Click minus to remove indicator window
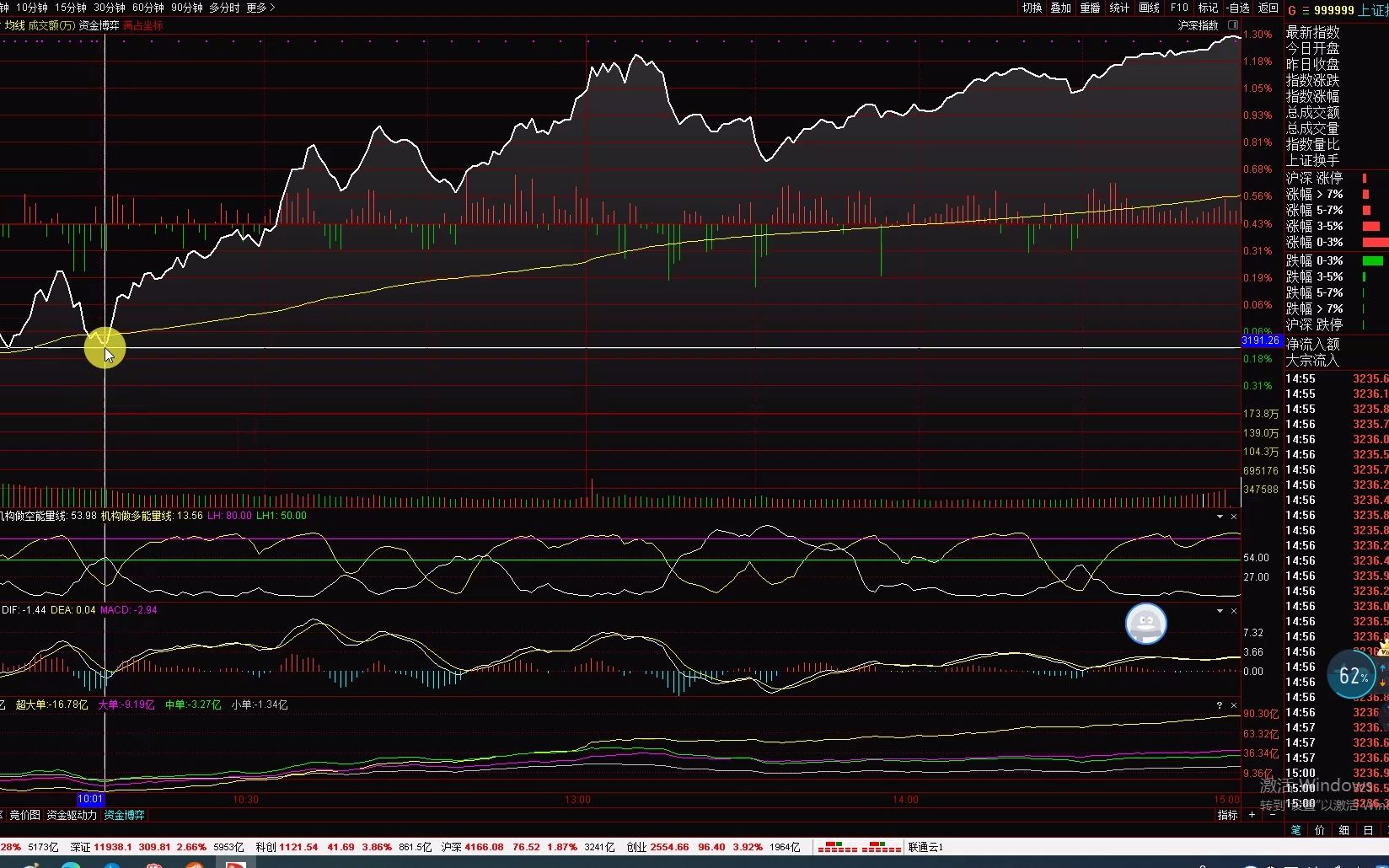 (x=1272, y=815)
